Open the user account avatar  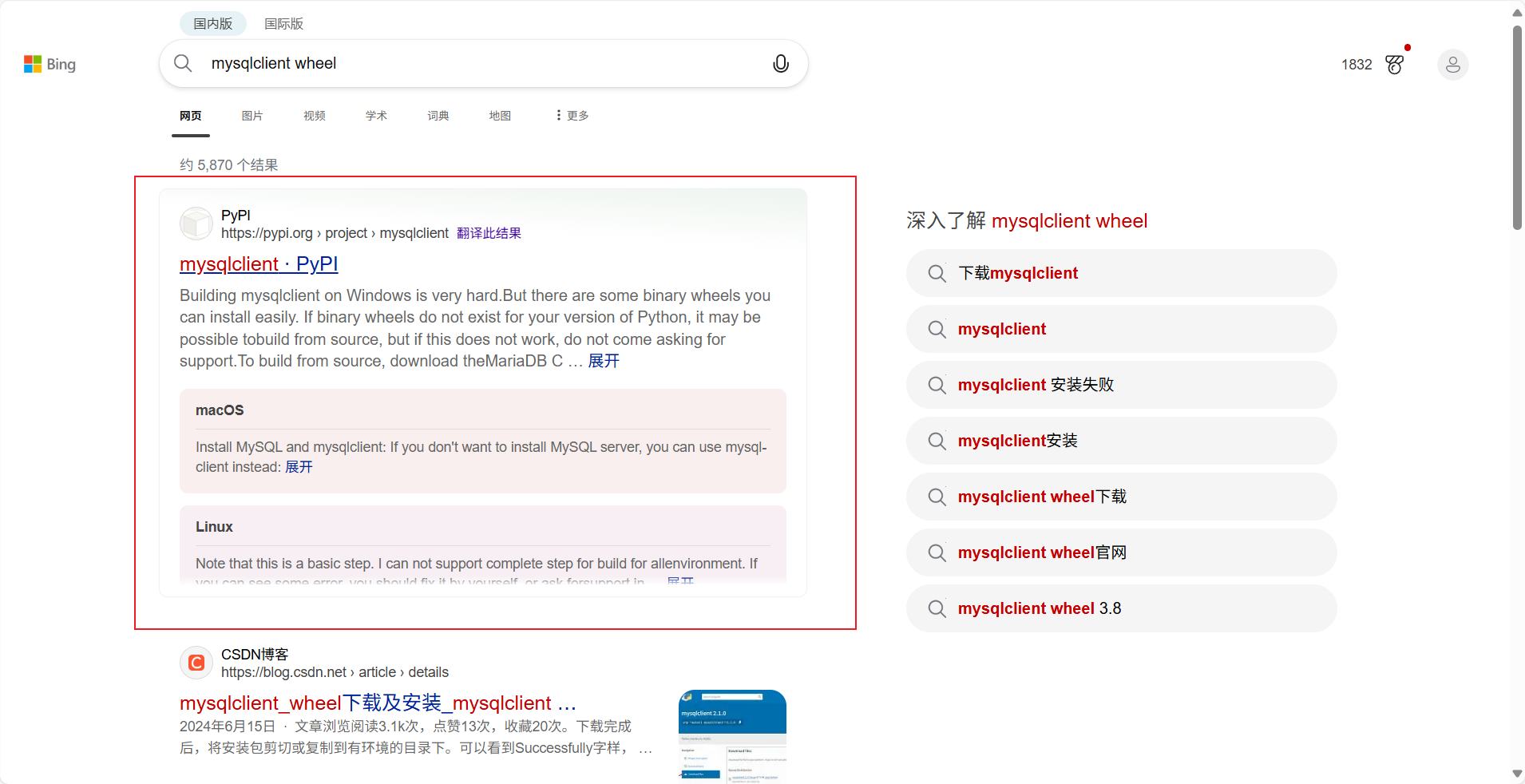[1452, 65]
